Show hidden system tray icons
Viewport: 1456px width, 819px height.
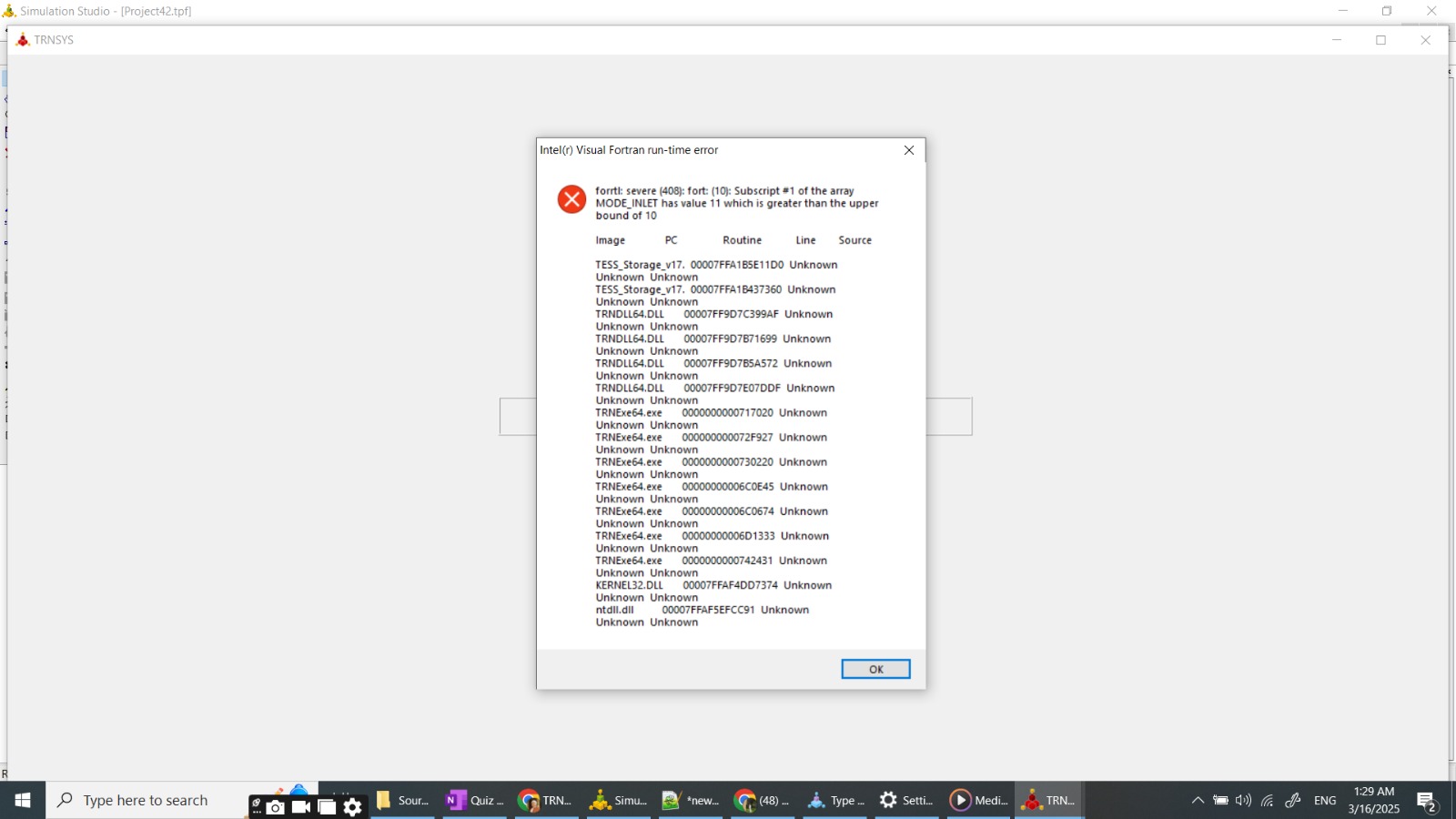(x=1198, y=800)
